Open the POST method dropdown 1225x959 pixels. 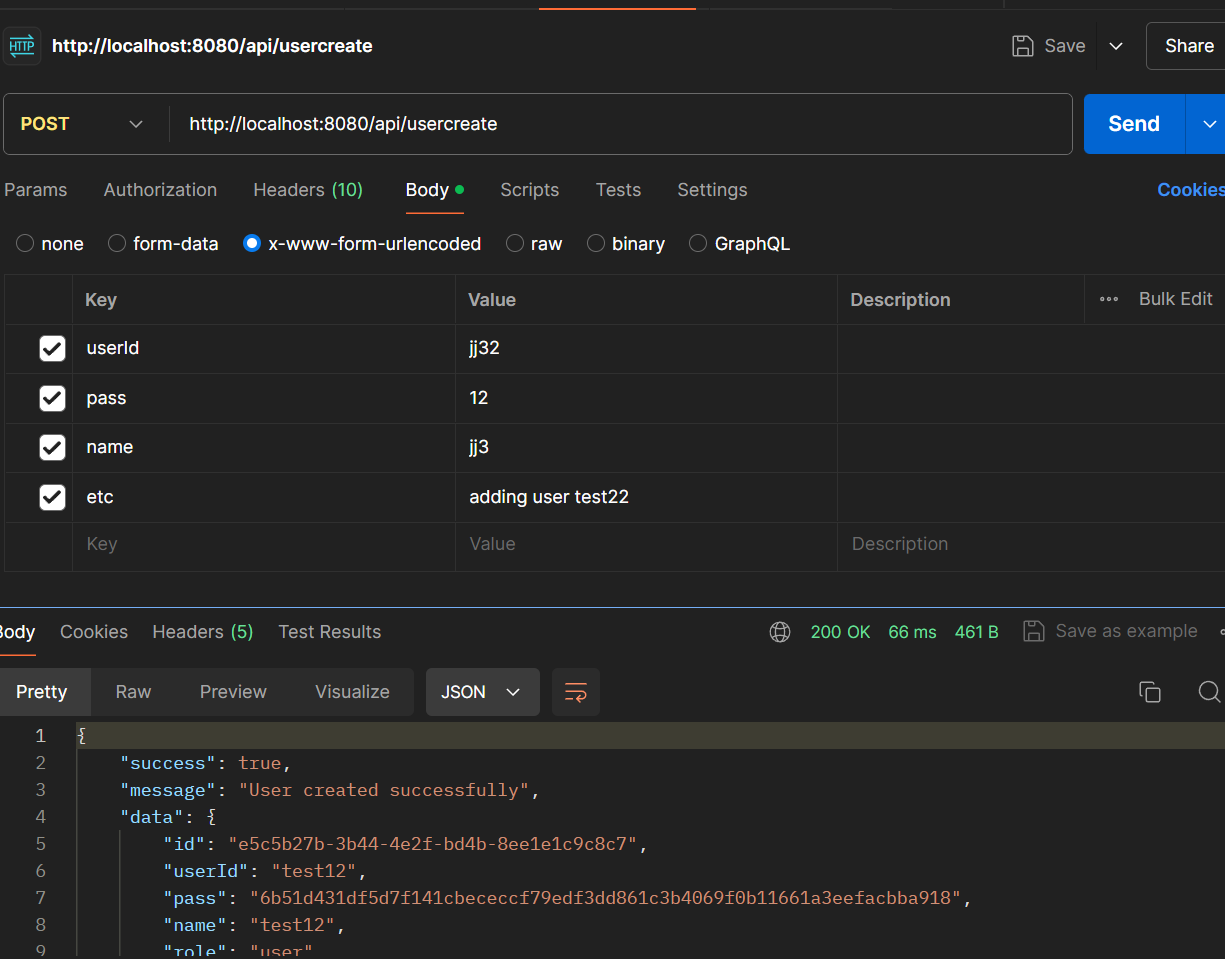[82, 124]
